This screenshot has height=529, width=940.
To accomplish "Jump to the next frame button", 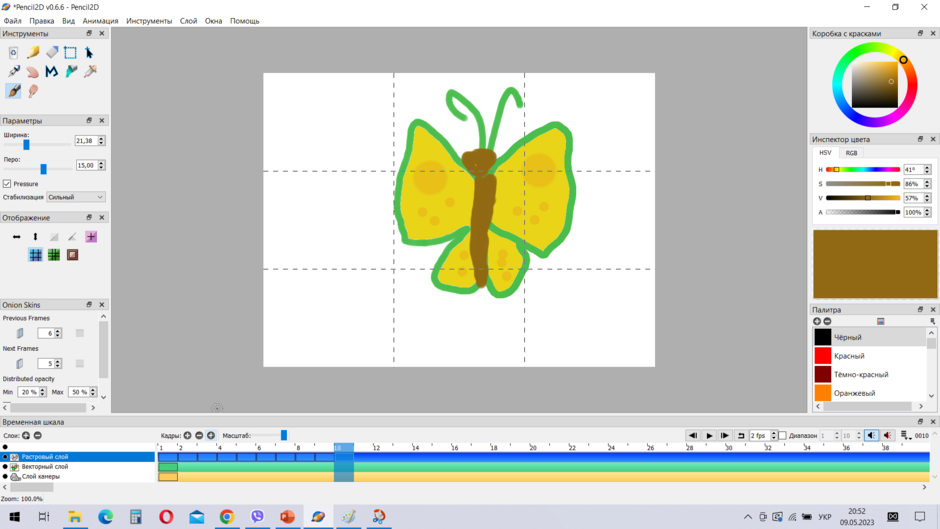I will coord(725,435).
